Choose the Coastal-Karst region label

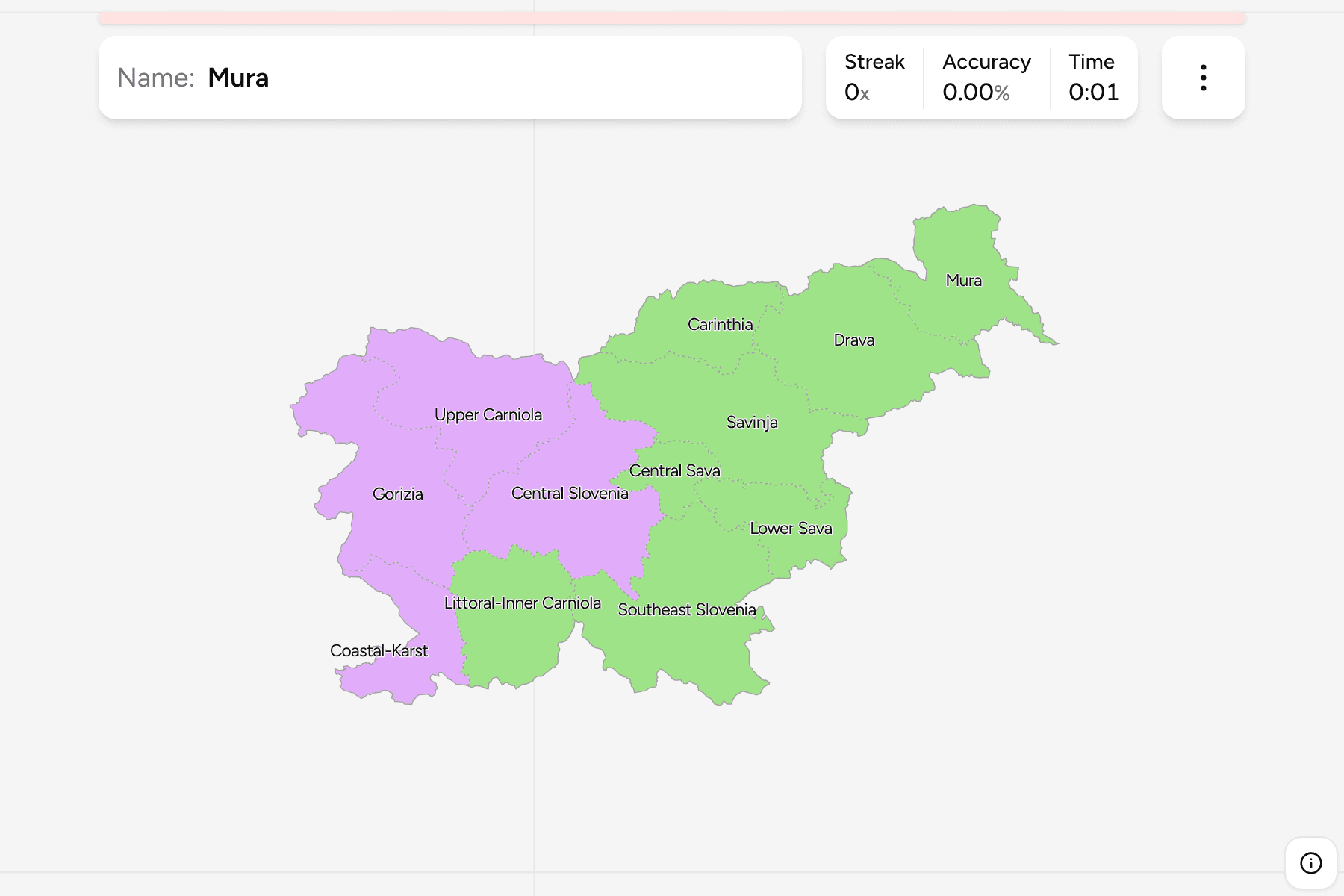coord(379,651)
